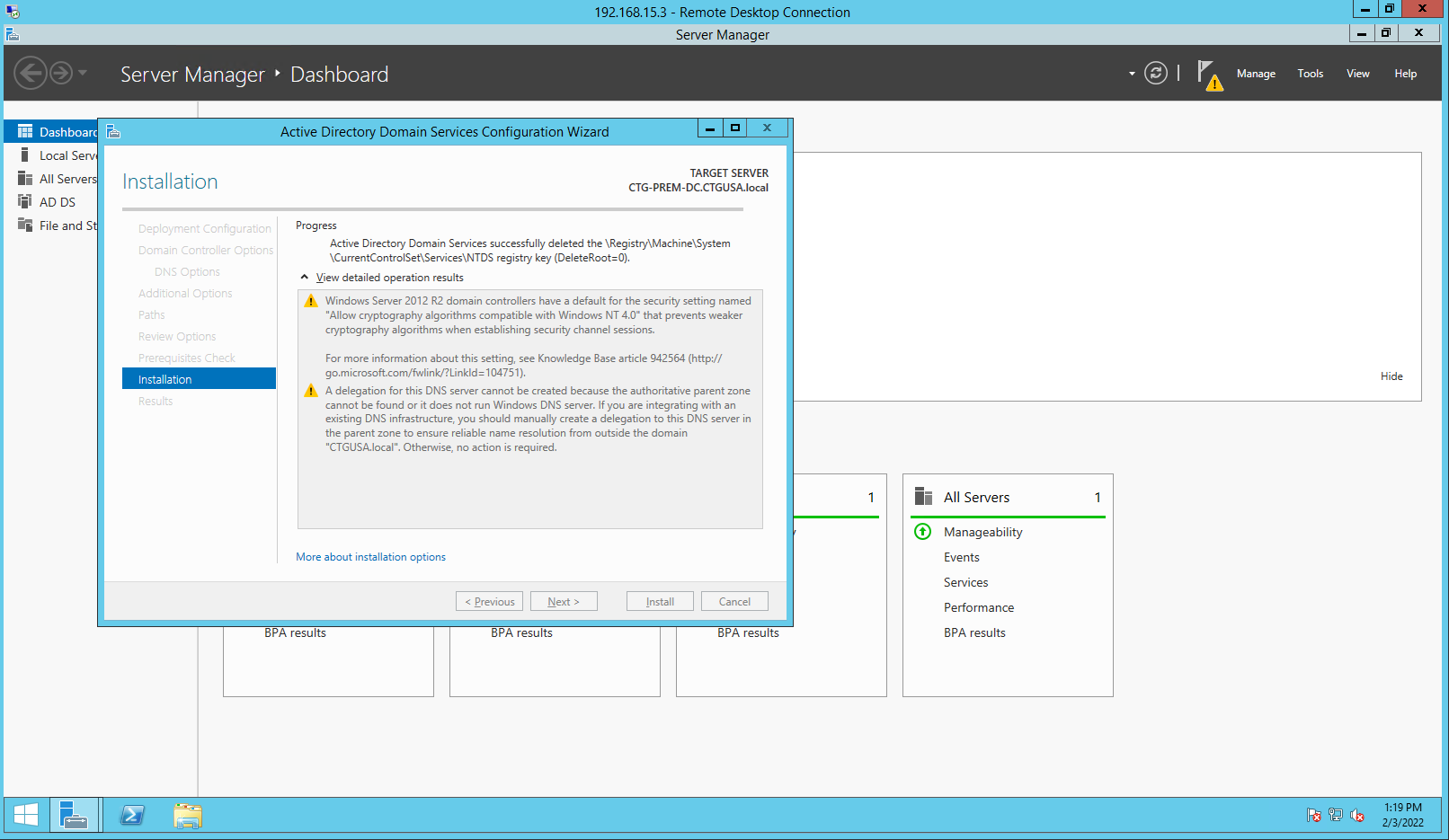Click the Dashboard sidebar icon
Image resolution: width=1449 pixels, height=840 pixels.
click(25, 131)
